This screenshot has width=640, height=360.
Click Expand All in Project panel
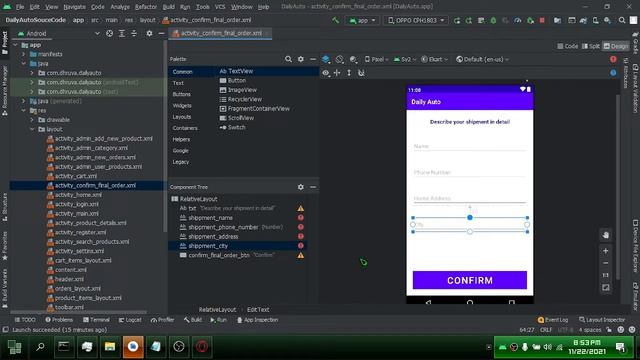click(122, 33)
